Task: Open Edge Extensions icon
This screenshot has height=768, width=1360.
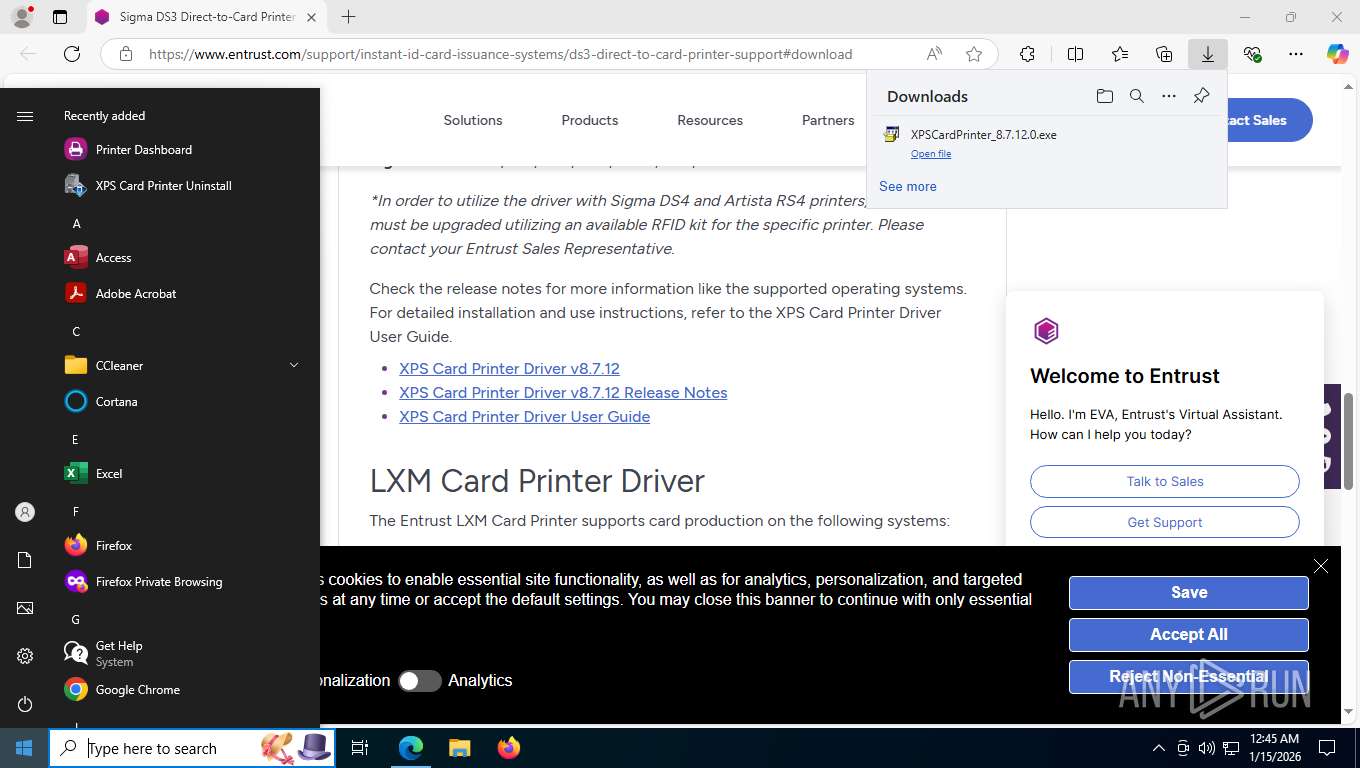Action: click(1027, 54)
